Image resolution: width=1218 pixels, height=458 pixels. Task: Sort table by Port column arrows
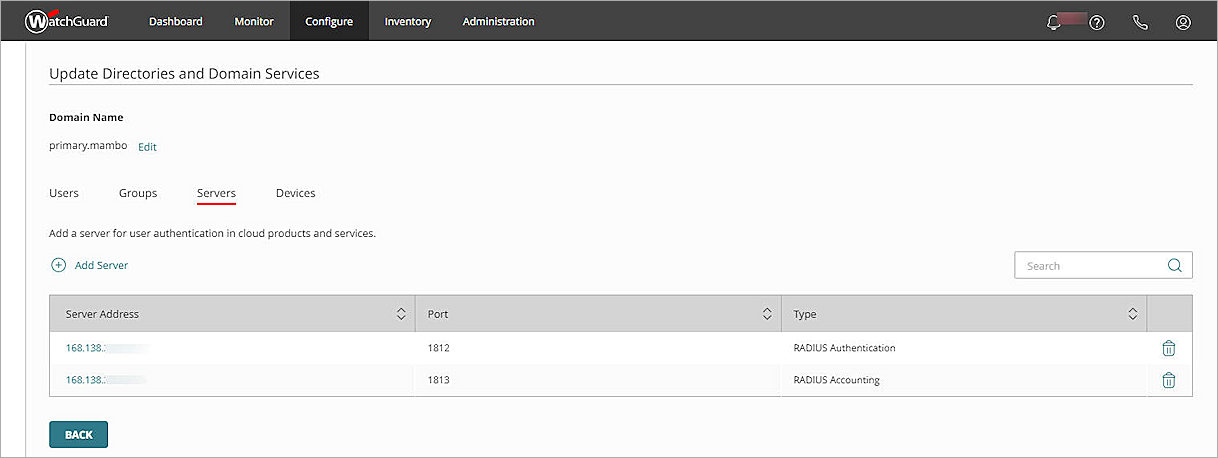tap(767, 314)
